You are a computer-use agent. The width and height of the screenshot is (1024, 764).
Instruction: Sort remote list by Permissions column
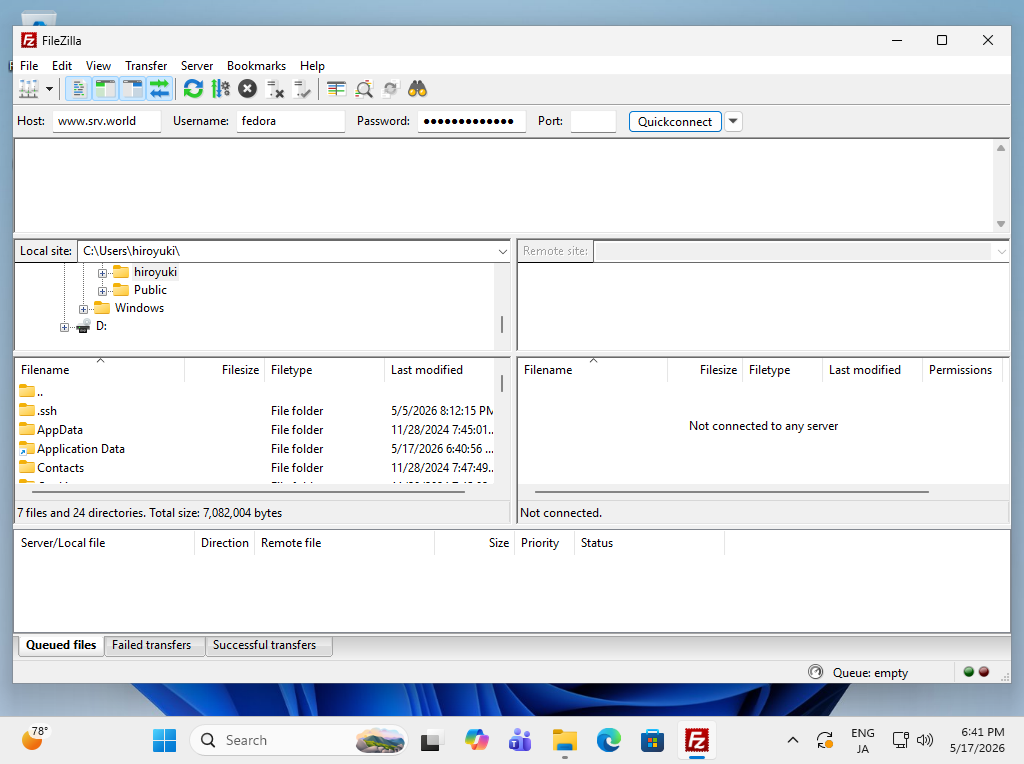[961, 370]
